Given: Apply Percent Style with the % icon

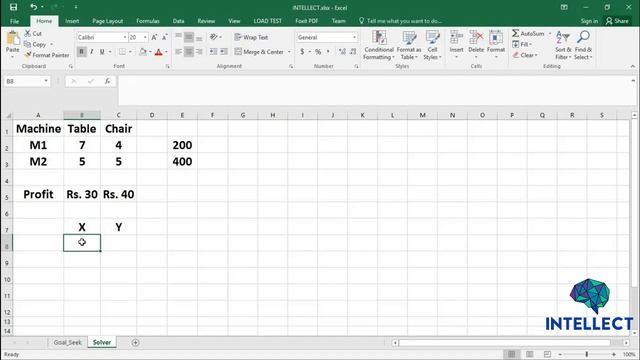Looking at the screenshot, I should click(318, 52).
